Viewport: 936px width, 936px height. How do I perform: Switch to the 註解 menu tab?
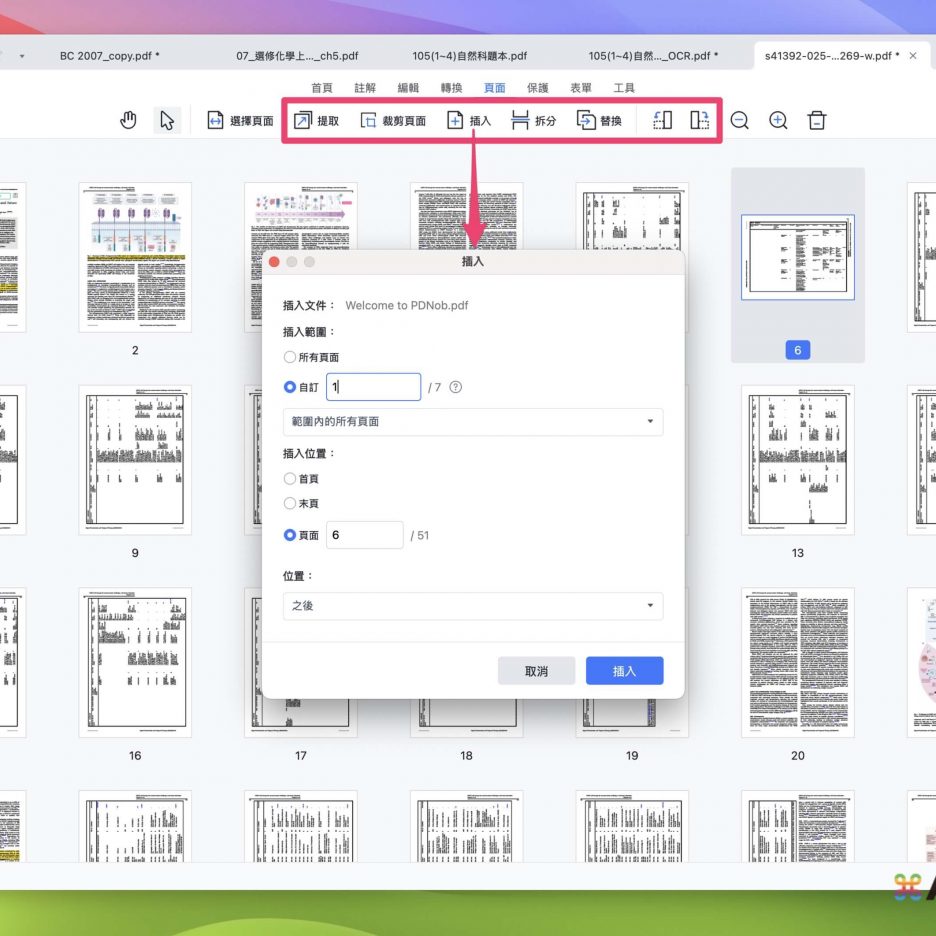click(x=365, y=88)
